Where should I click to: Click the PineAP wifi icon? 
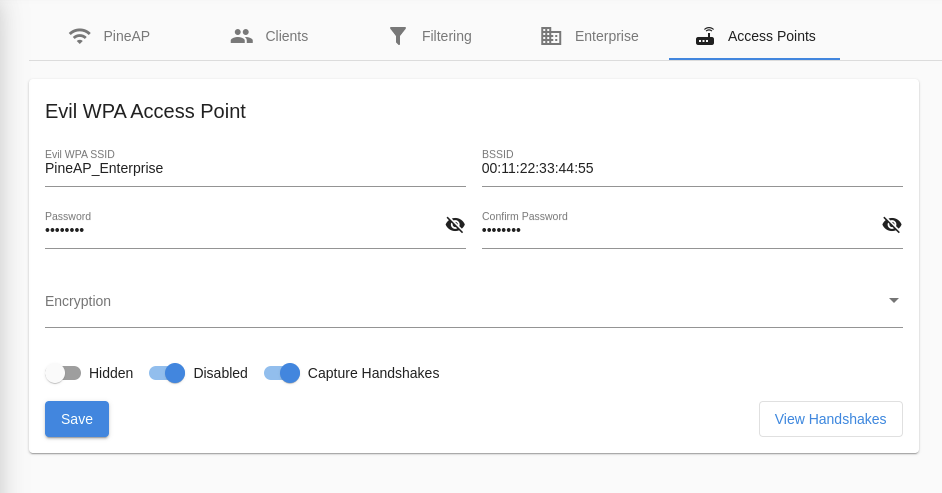pos(79,36)
